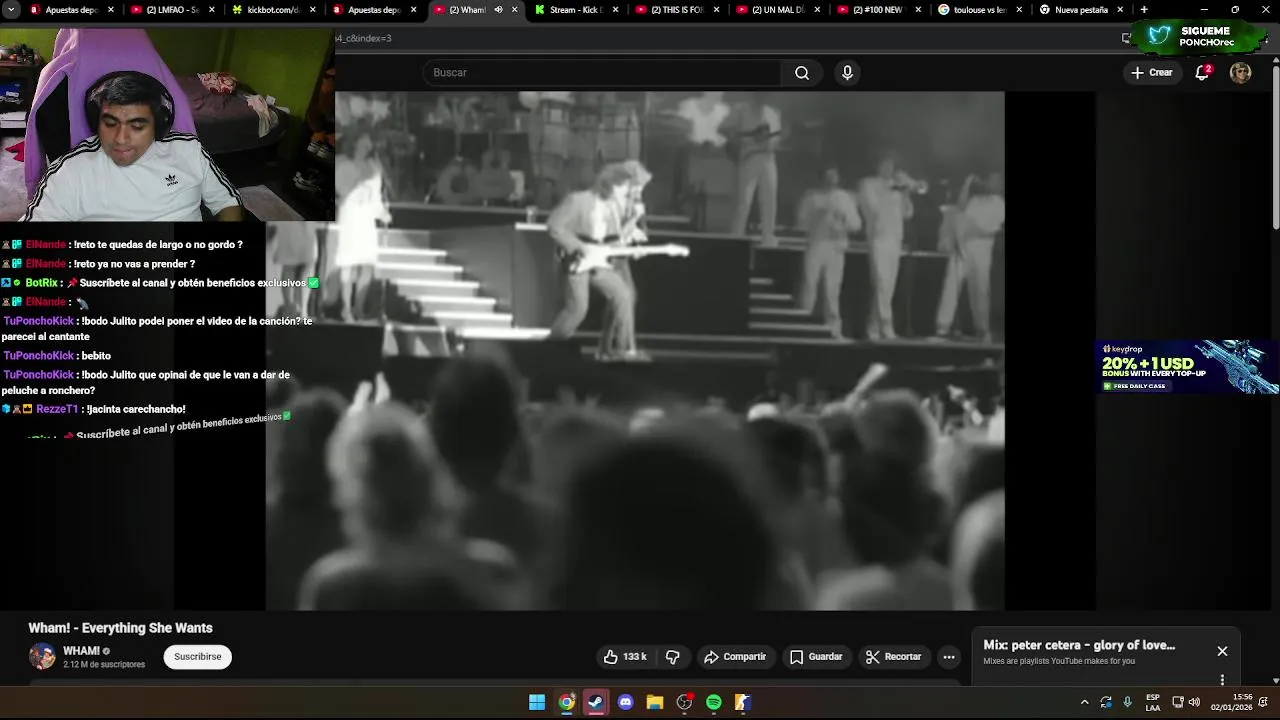Open Google Chrome from taskbar

567,702
